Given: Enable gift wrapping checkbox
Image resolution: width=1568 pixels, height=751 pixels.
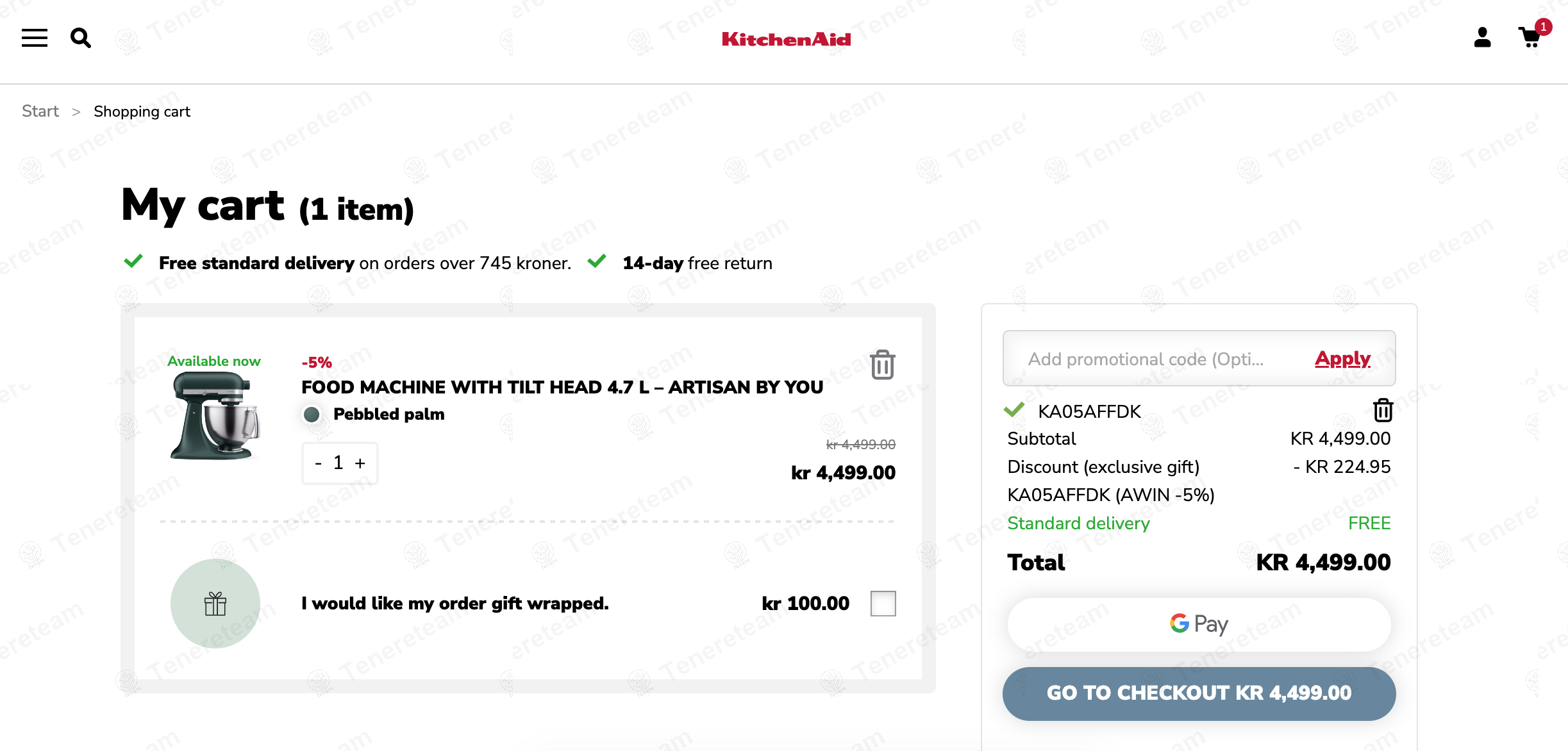Looking at the screenshot, I should pos(883,604).
